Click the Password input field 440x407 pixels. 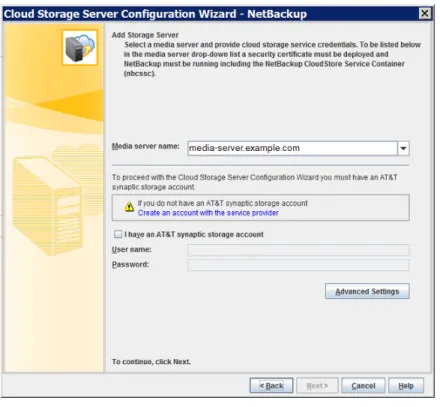pyautogui.click(x=298, y=265)
